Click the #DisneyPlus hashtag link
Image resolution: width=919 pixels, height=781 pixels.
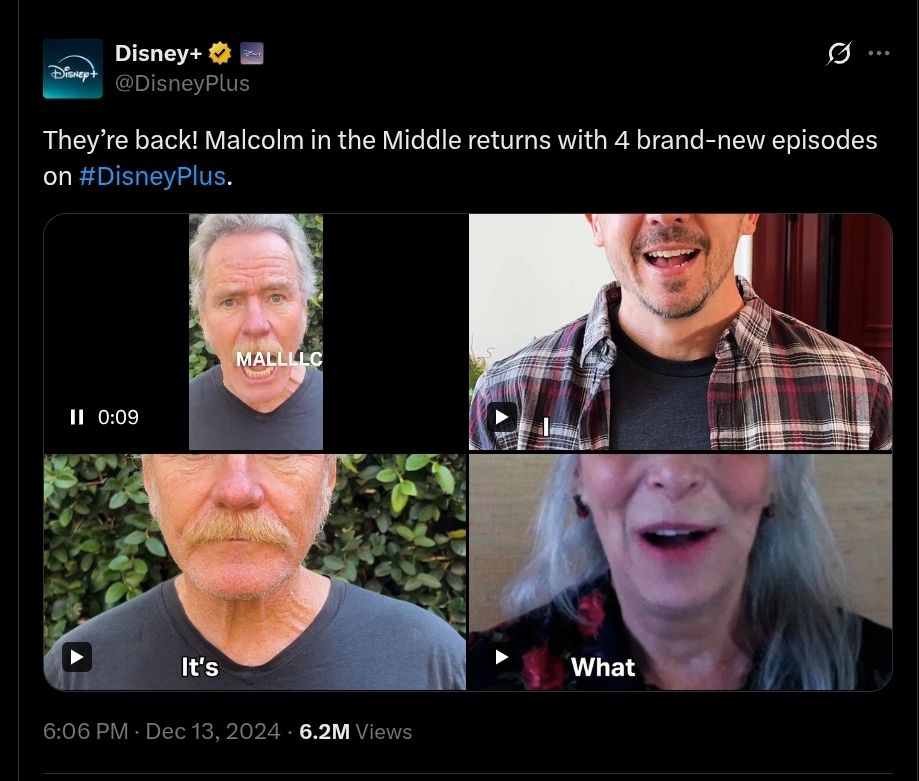coord(152,176)
